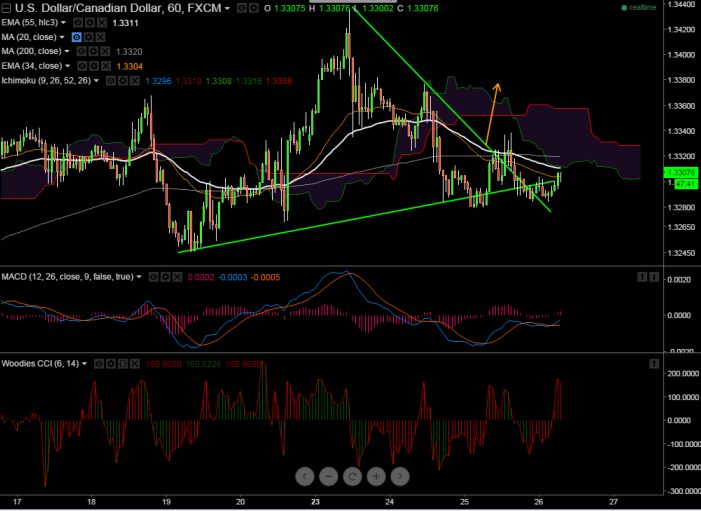The image size is (701, 511).
Task: Remove the MACD indicator pane
Action: point(177,277)
